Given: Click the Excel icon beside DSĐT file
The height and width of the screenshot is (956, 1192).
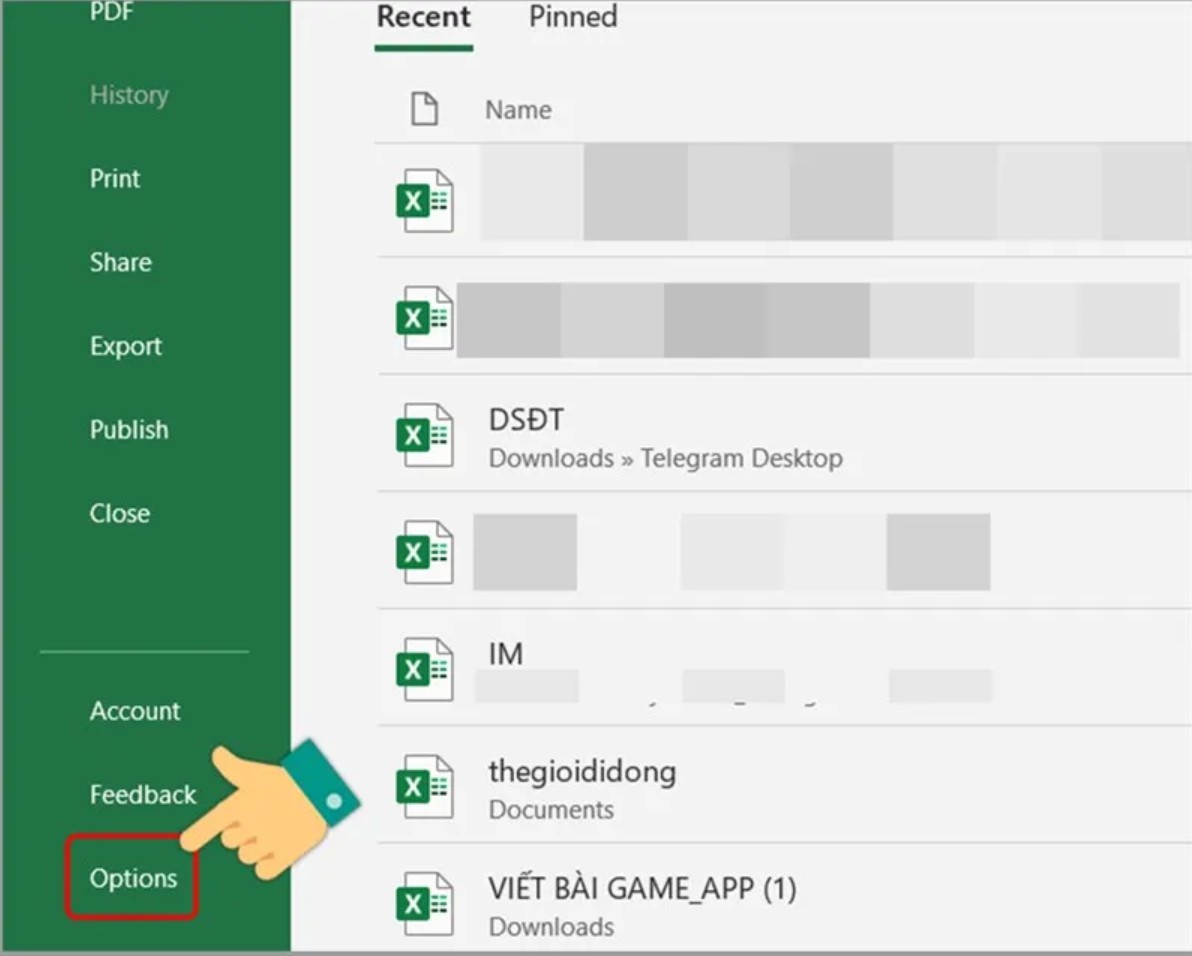Looking at the screenshot, I should (x=424, y=435).
